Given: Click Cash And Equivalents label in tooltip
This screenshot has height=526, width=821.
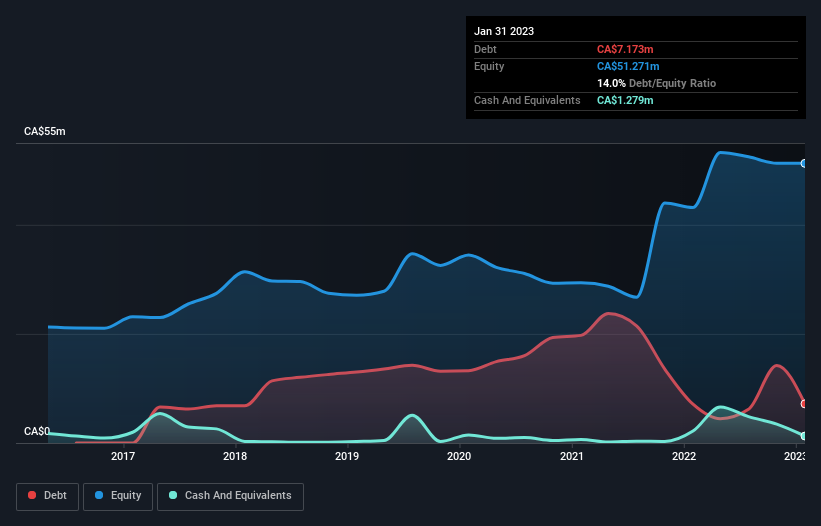Looking at the screenshot, I should (527, 100).
